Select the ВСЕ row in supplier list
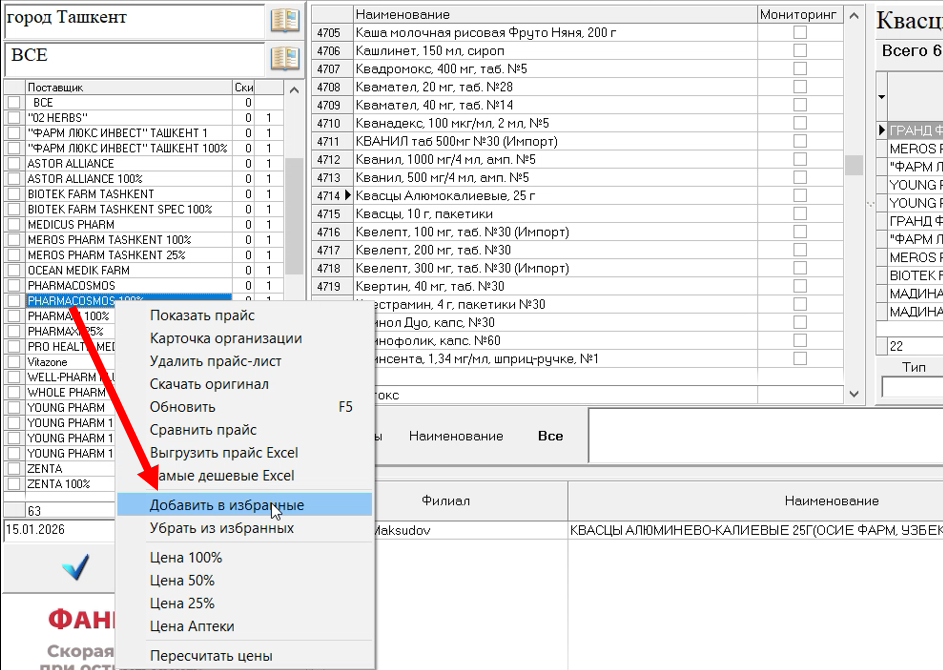The height and width of the screenshot is (670, 943). [x=128, y=103]
